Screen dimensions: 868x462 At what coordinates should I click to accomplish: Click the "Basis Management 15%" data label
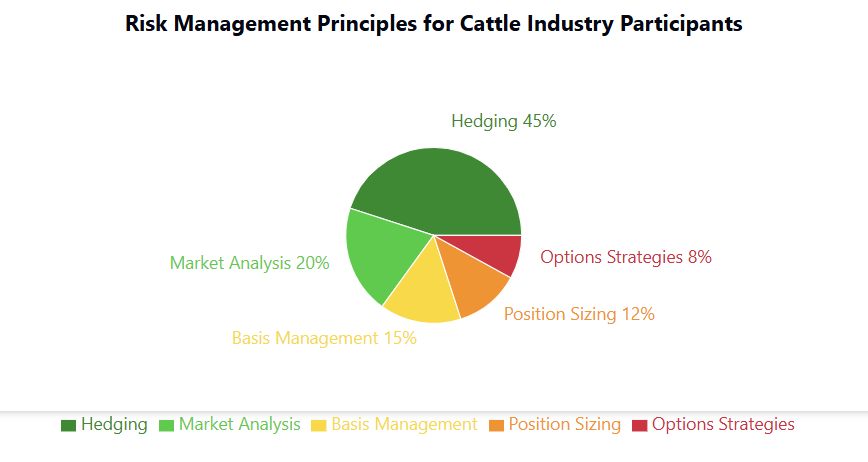324,338
